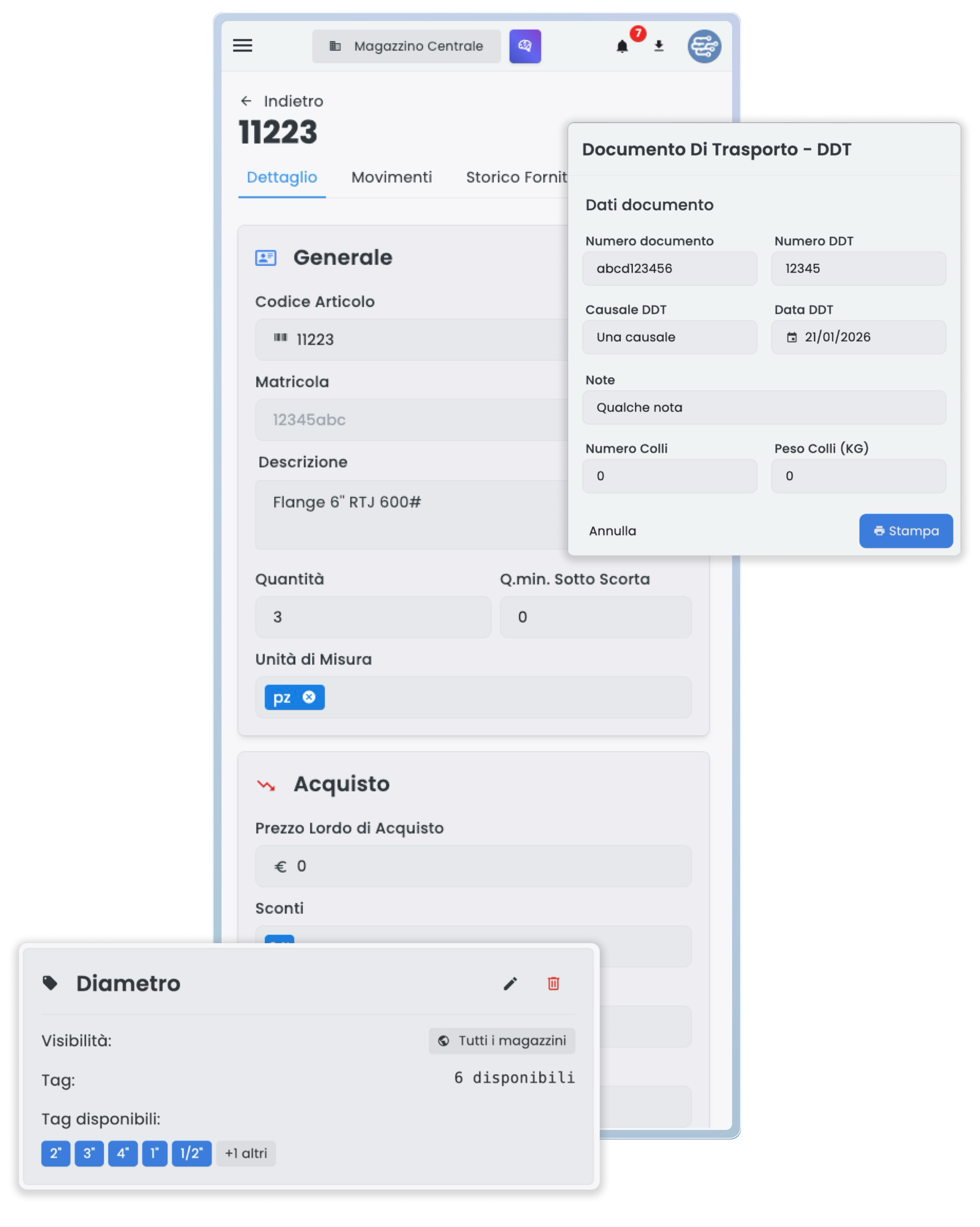Click the Numero Colli input field

669,476
